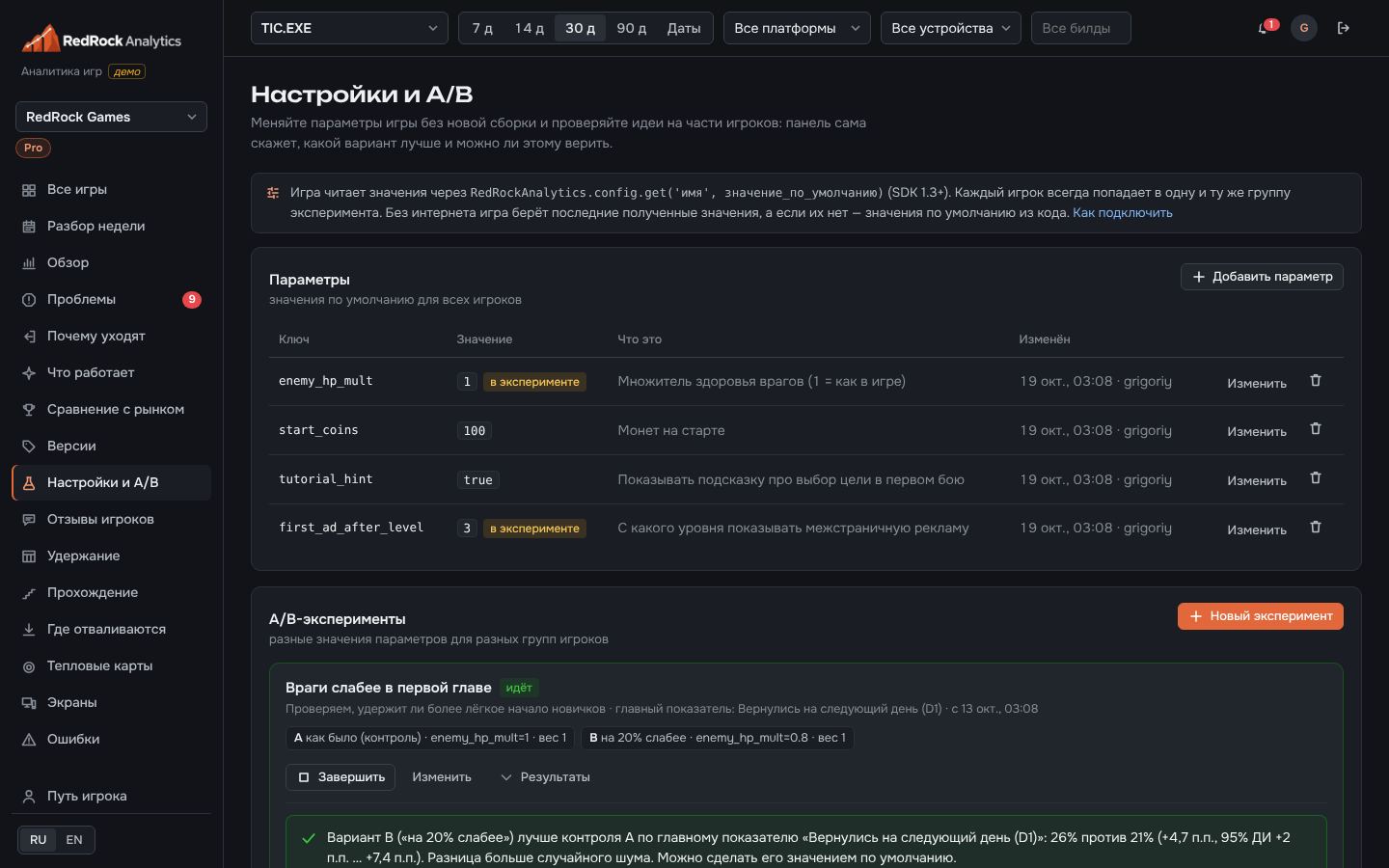Open the TIC.EXE game dropdown
The image size is (1389, 868).
click(x=349, y=28)
